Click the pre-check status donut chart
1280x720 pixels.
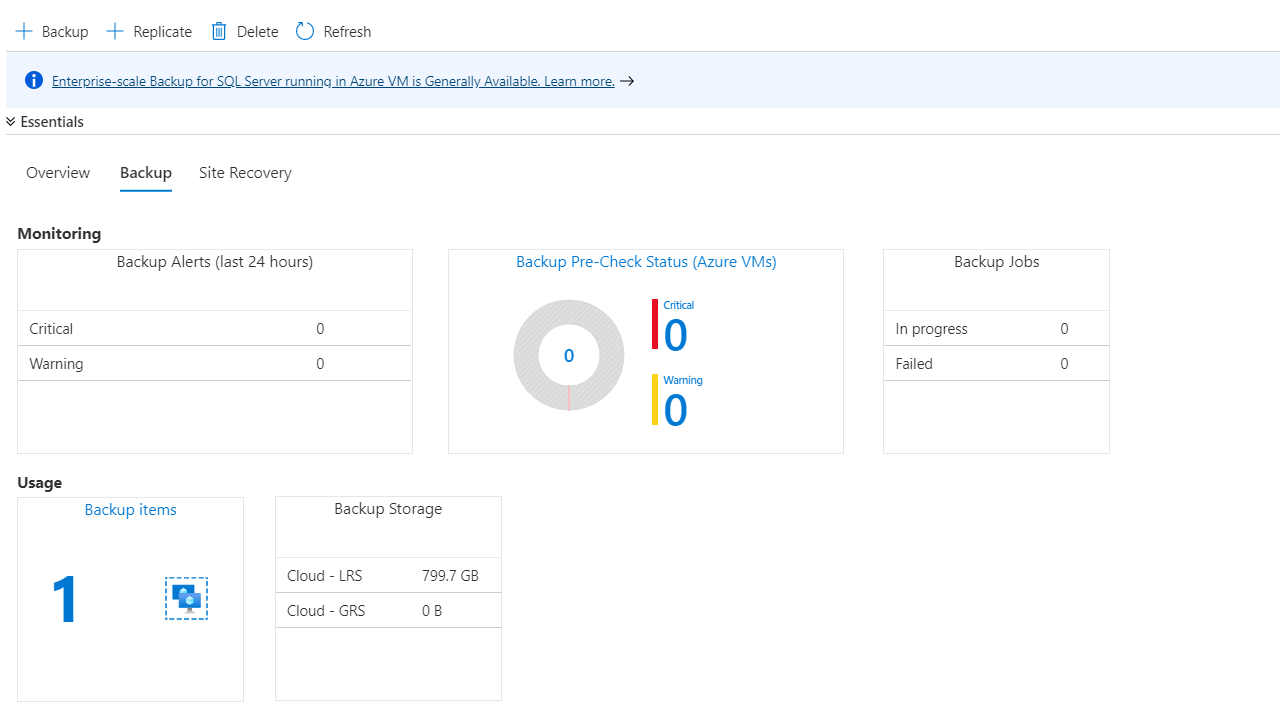point(569,355)
